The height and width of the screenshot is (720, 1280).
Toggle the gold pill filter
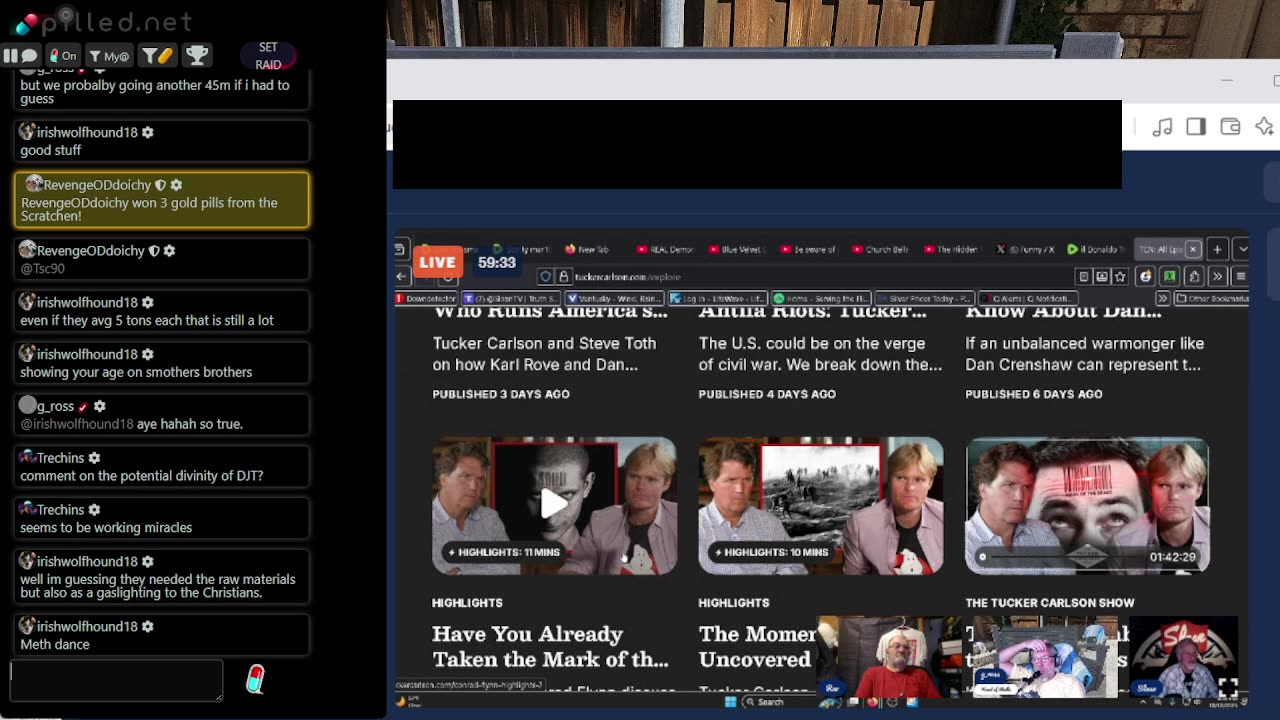tap(157, 56)
